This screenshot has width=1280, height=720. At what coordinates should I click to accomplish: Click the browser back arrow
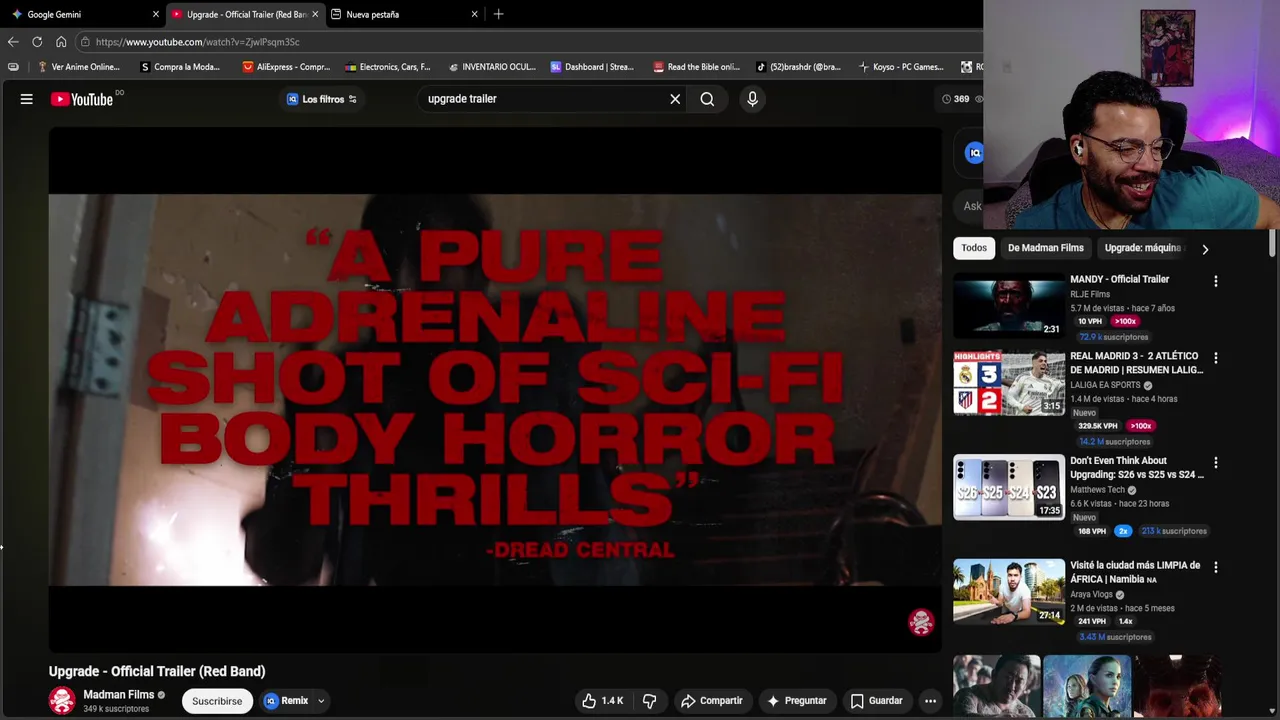point(13,42)
